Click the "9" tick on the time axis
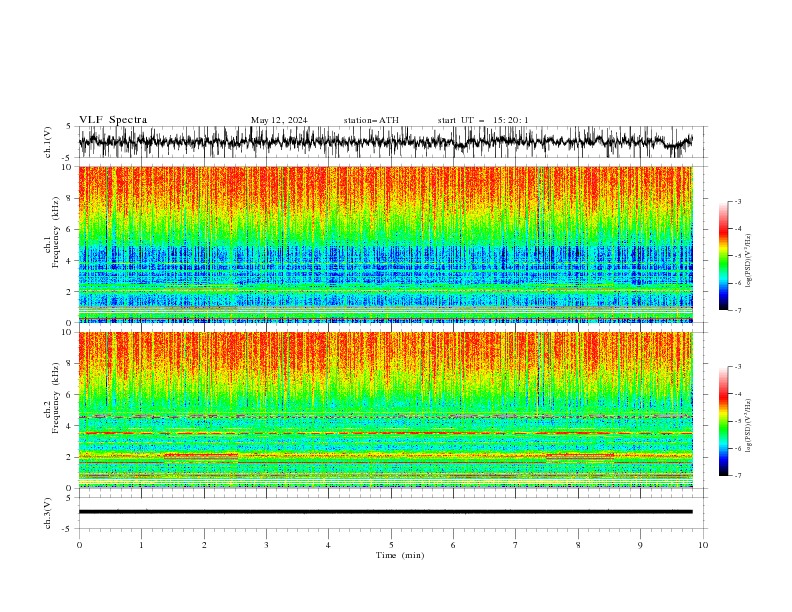The width and height of the screenshot is (792, 612). 640,545
